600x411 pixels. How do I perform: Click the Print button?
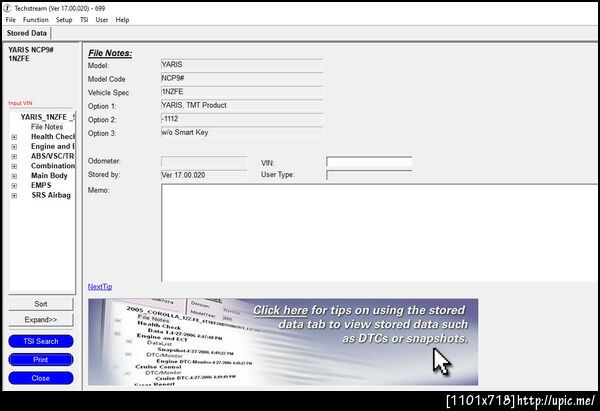click(x=41, y=360)
